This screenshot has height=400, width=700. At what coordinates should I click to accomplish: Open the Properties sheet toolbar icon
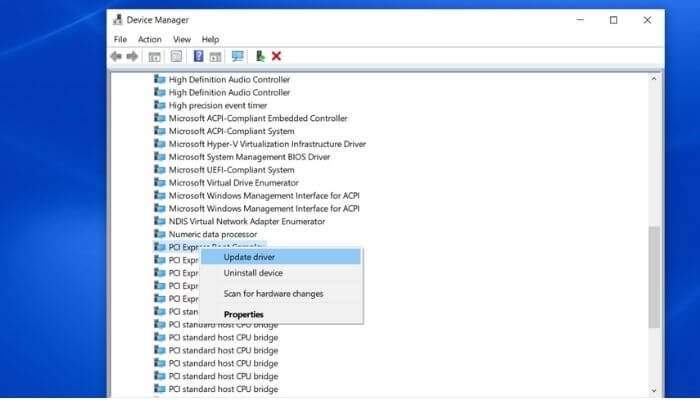(x=176, y=56)
